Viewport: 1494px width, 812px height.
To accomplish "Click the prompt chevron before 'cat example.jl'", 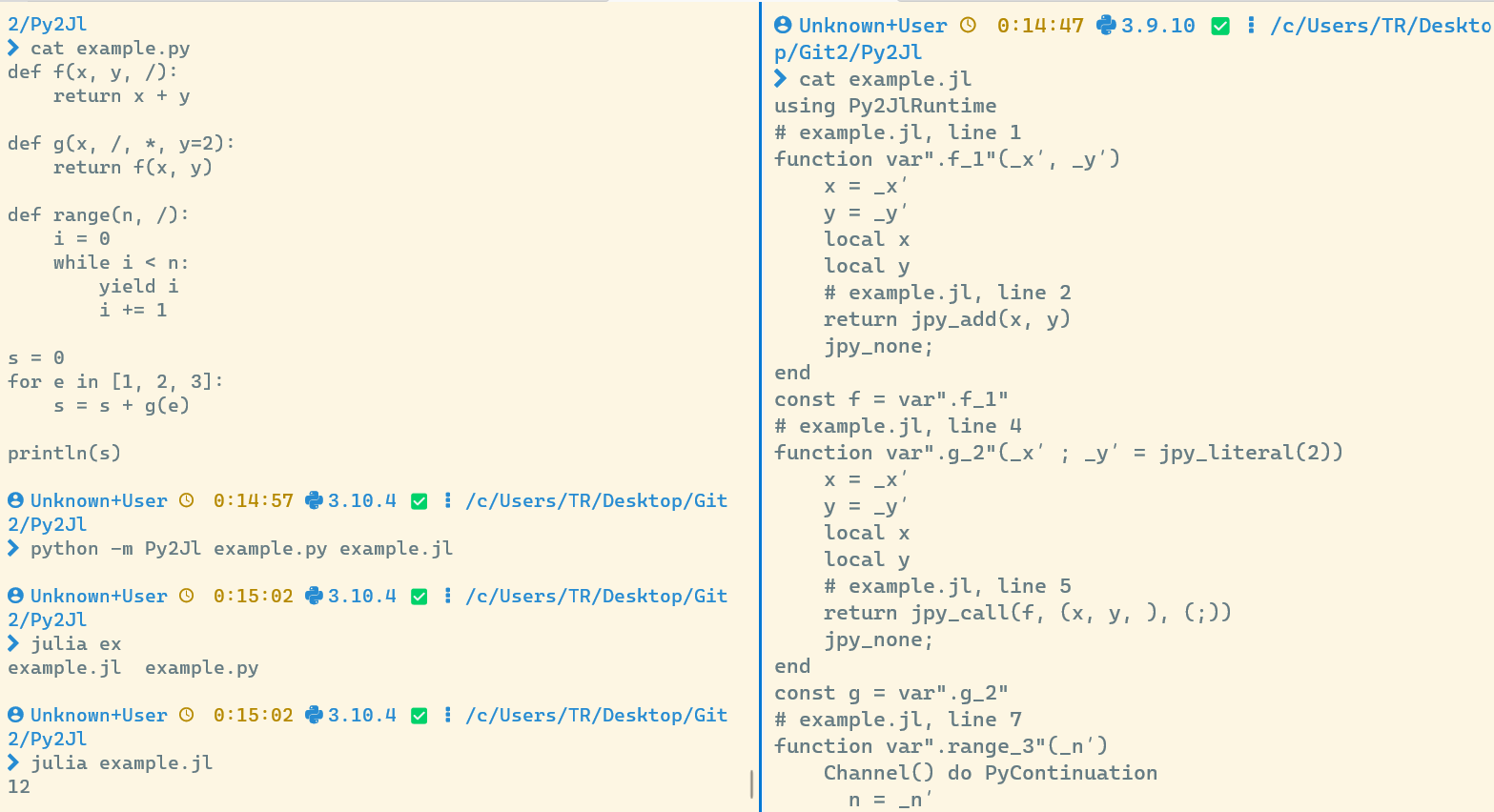I will (x=781, y=79).
